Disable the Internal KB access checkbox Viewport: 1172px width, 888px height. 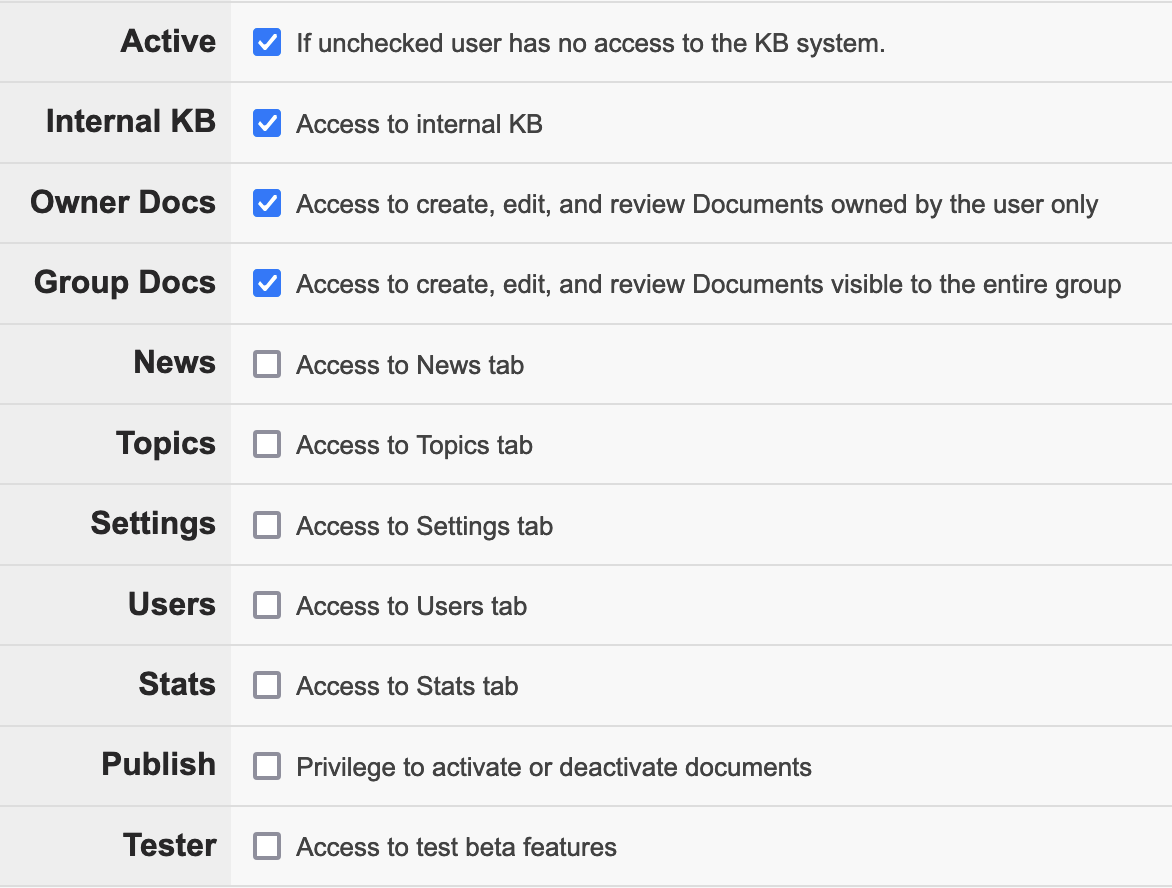(267, 123)
